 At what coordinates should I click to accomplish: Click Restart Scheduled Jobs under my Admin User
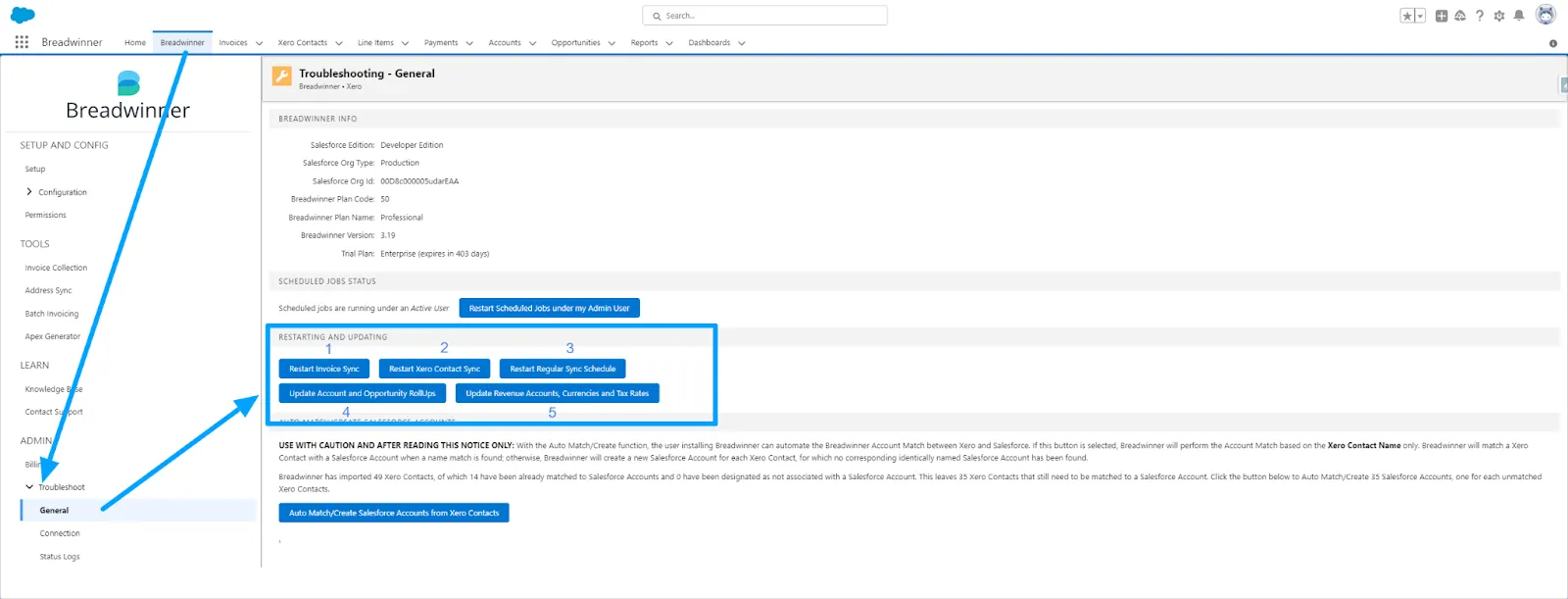[x=549, y=308]
